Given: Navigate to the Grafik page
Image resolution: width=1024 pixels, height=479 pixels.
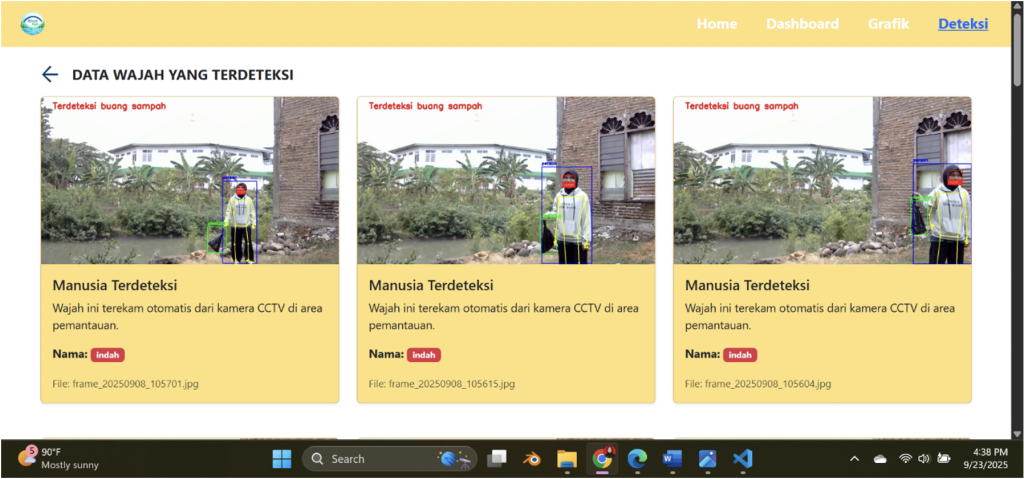Looking at the screenshot, I should pos(888,24).
